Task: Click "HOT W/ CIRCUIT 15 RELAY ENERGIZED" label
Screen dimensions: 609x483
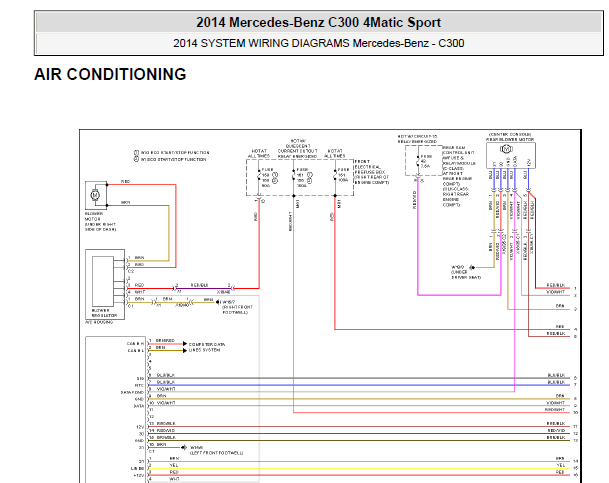Action: point(417,139)
